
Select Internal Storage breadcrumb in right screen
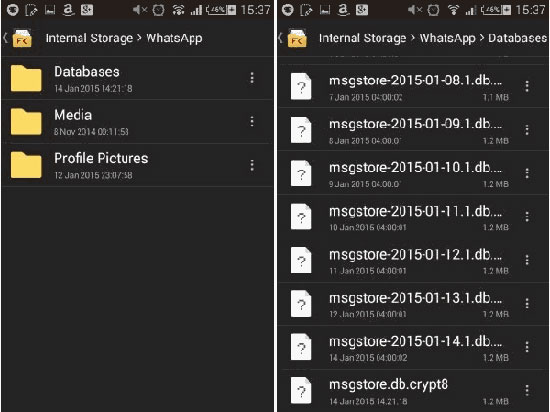362,38
